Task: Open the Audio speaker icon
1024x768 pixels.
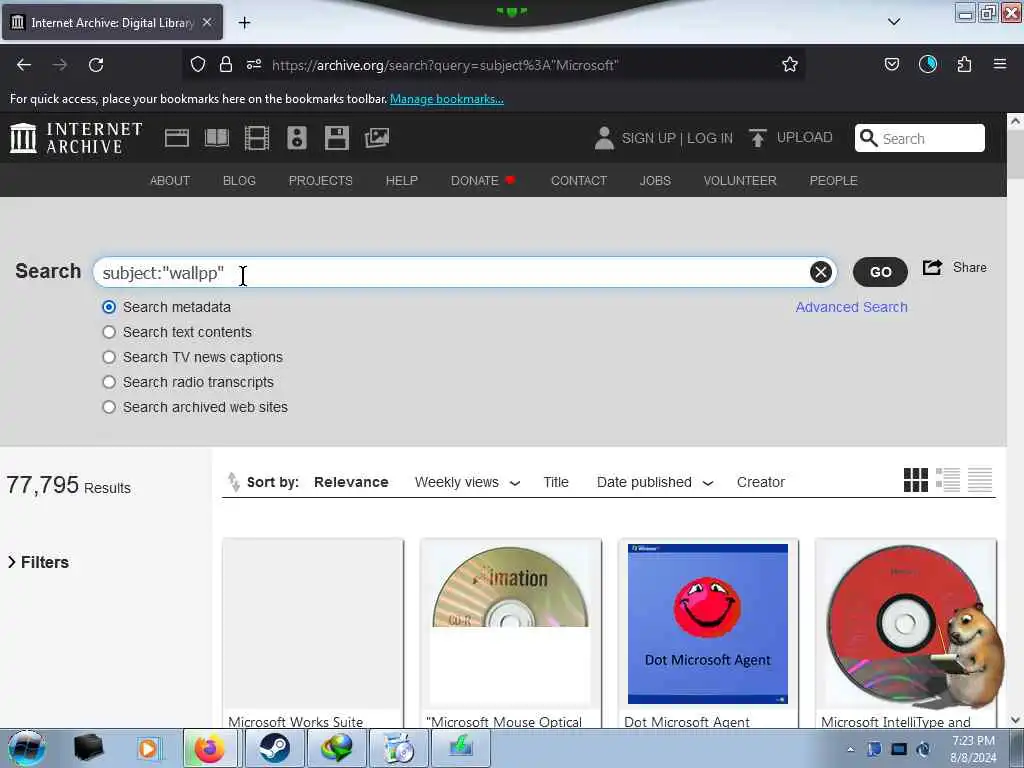Action: pos(296,138)
